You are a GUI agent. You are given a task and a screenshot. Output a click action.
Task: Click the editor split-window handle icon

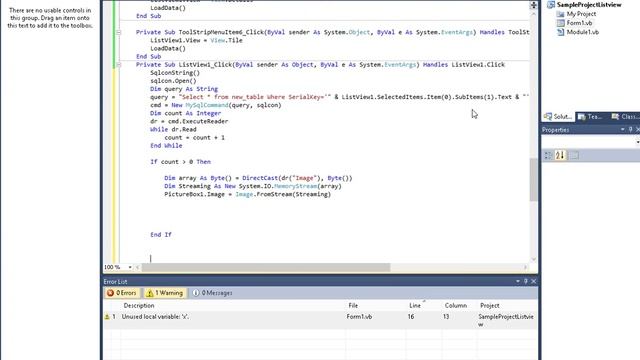click(x=533, y=5)
